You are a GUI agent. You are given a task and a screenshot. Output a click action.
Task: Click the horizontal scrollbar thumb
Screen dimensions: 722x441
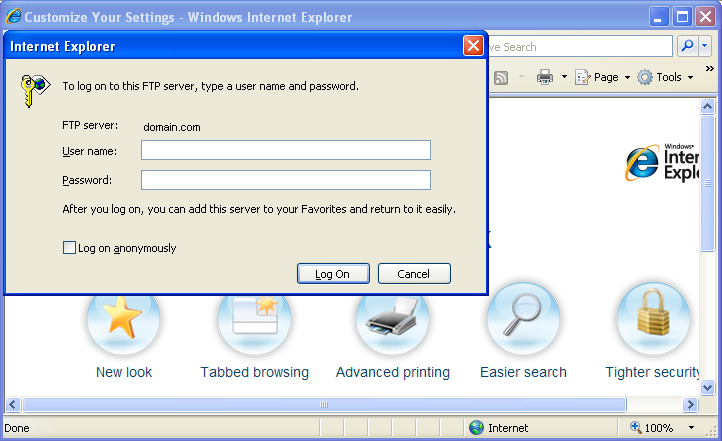[324, 405]
